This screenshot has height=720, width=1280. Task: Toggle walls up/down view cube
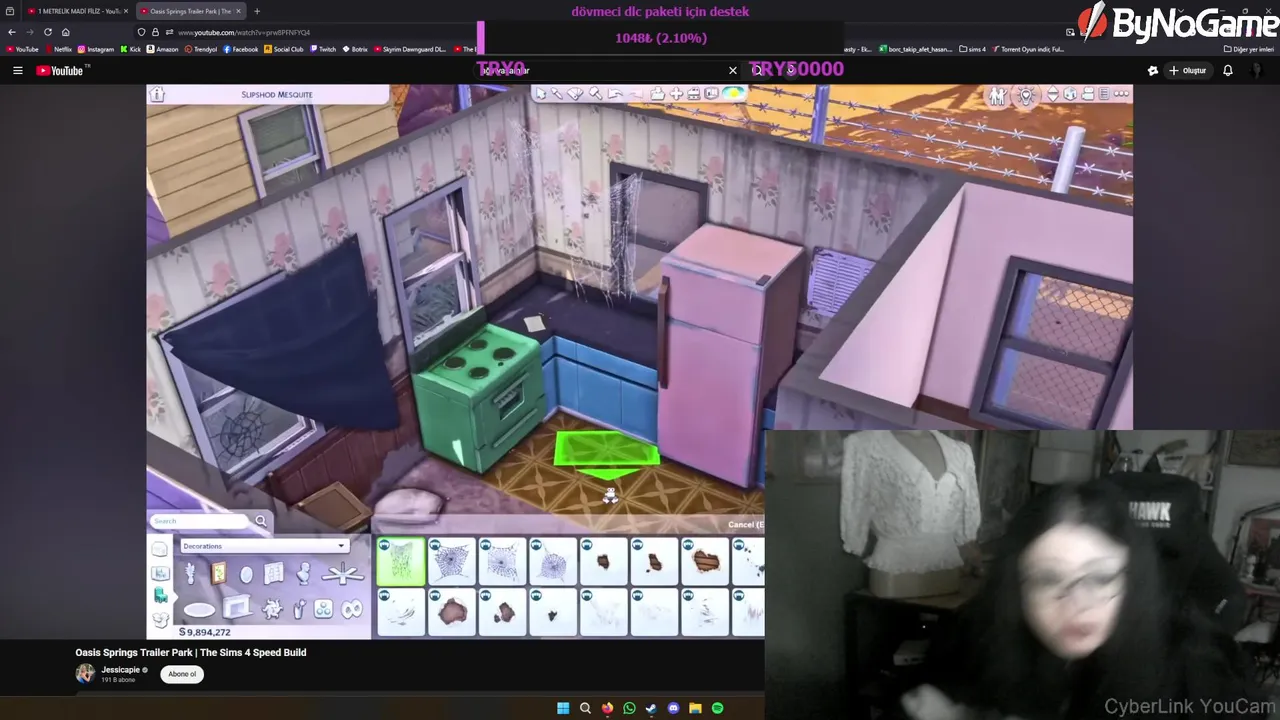[x=1070, y=94]
